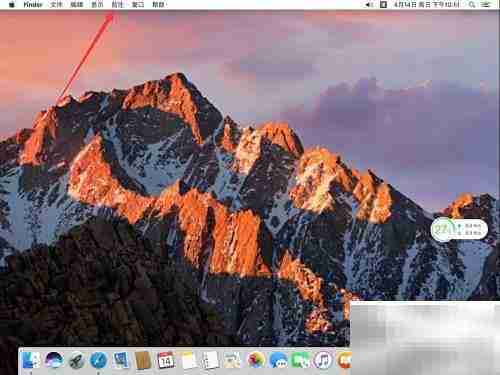The image size is (500, 375).
Task: Launch Safari compass icon in Dock
Action: point(99,361)
